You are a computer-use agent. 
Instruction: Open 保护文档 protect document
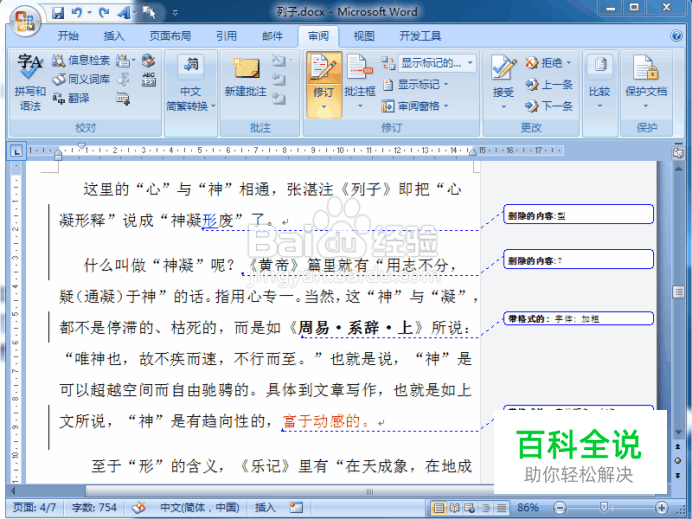tap(646, 82)
